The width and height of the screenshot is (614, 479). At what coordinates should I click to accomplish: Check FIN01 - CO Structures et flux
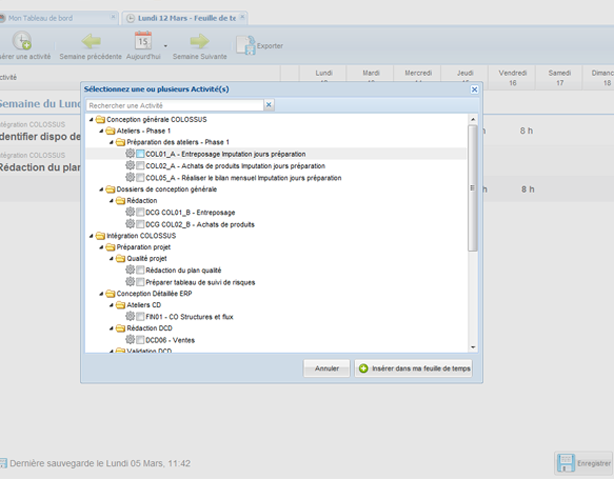[140, 316]
